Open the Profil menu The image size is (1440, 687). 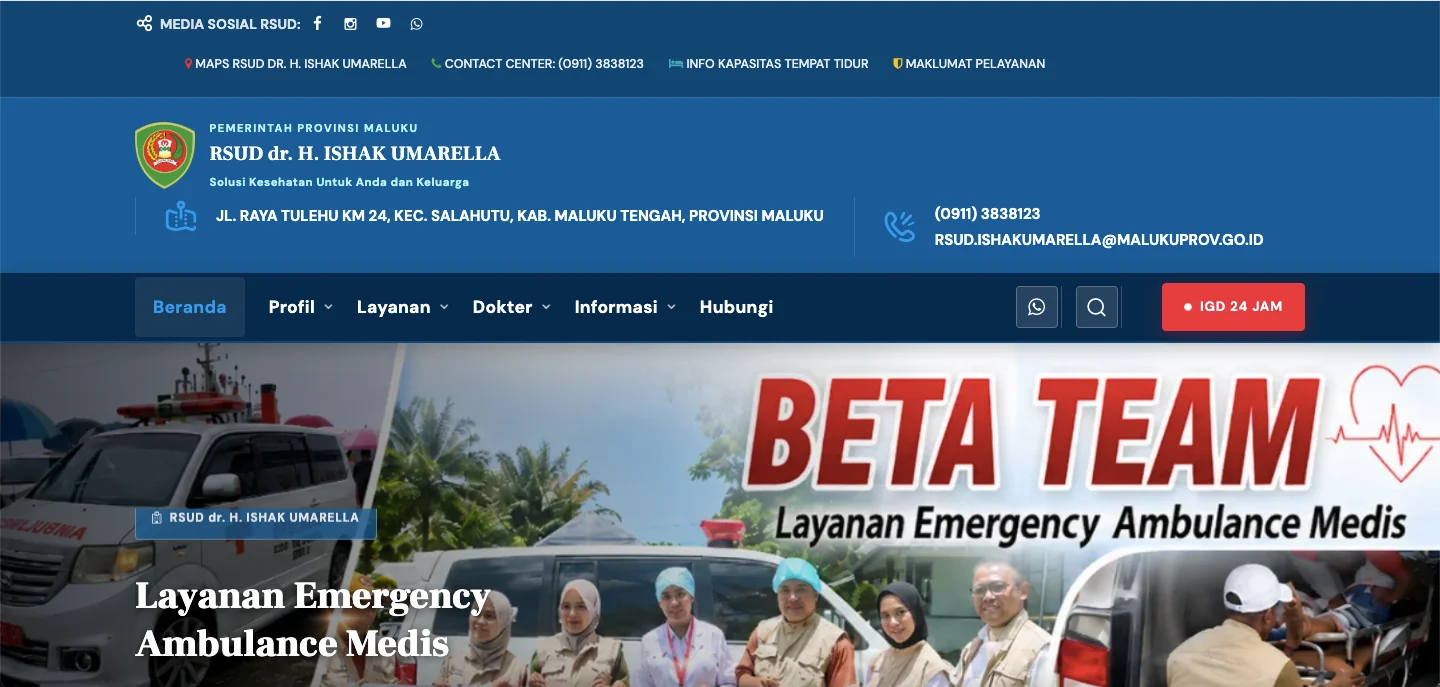pos(292,307)
